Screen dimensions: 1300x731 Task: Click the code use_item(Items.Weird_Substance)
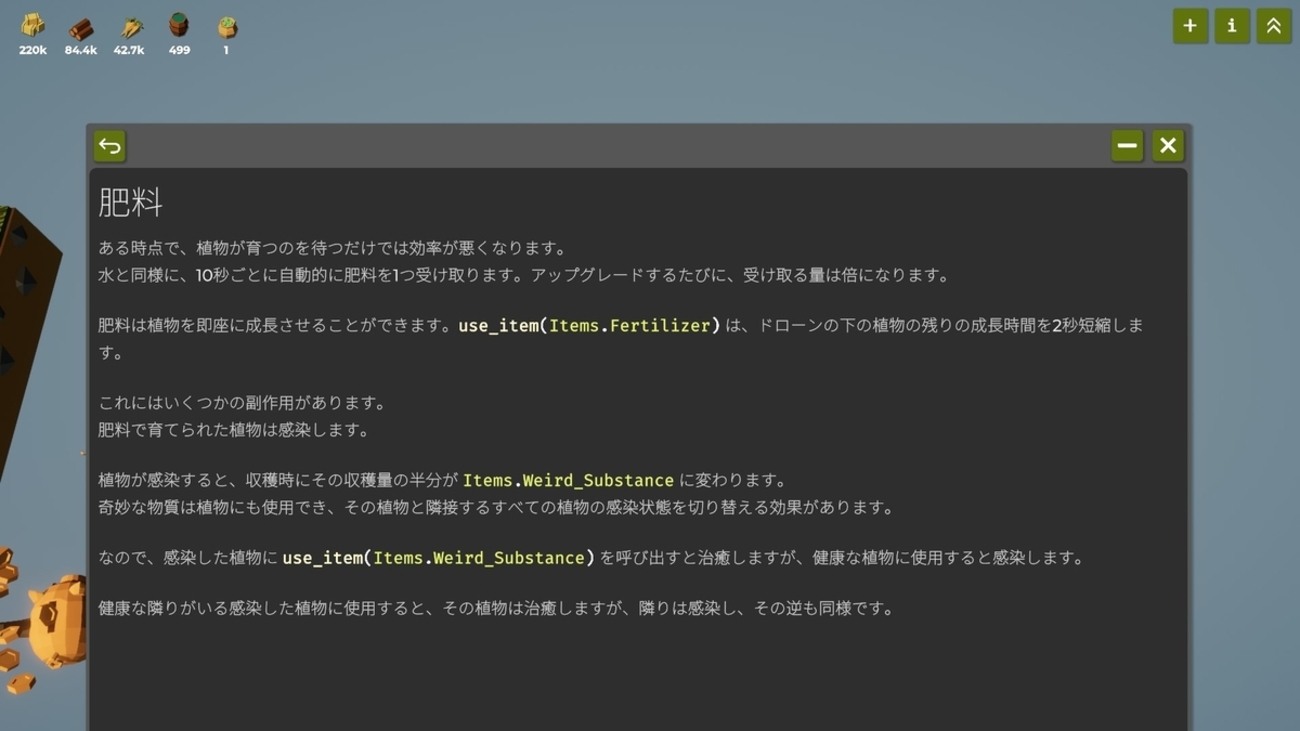point(438,558)
